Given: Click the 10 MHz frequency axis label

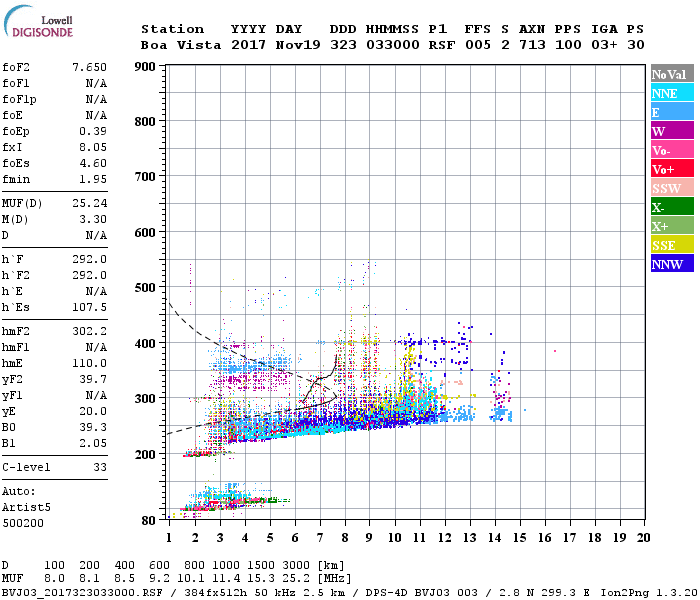Looking at the screenshot, I should pos(394,538).
